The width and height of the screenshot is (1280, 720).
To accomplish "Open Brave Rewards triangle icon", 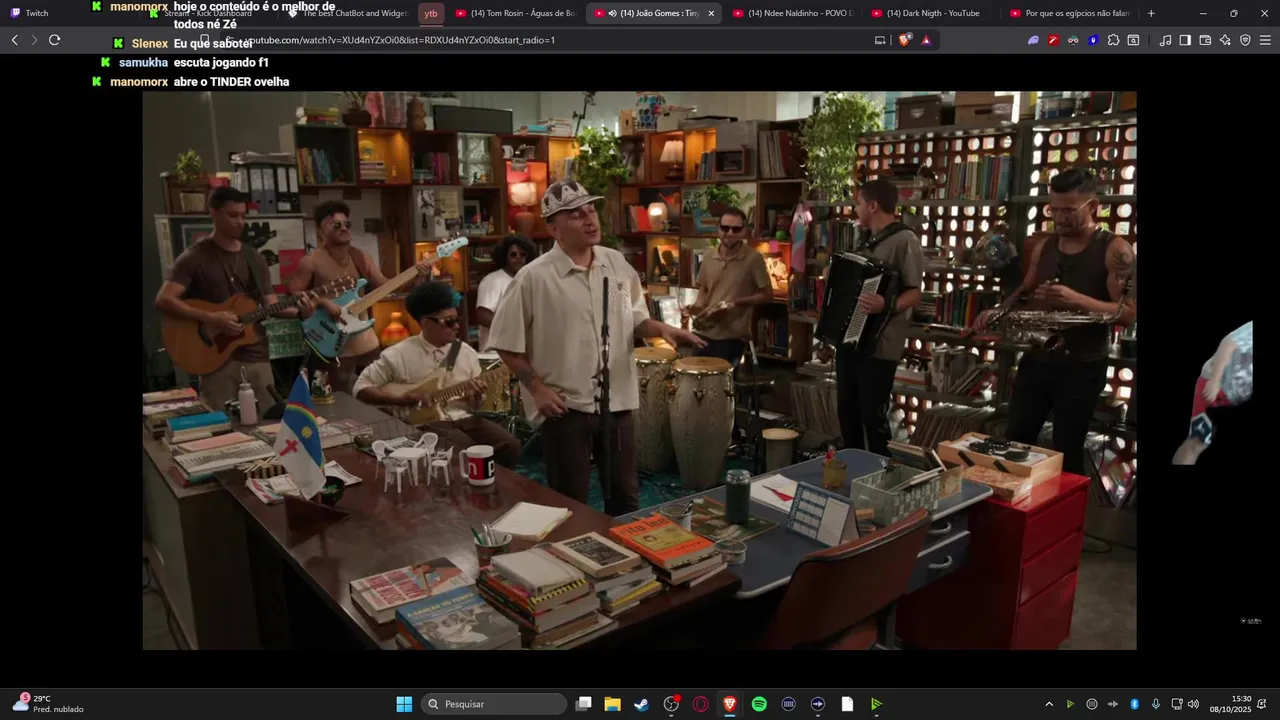I will (x=926, y=40).
